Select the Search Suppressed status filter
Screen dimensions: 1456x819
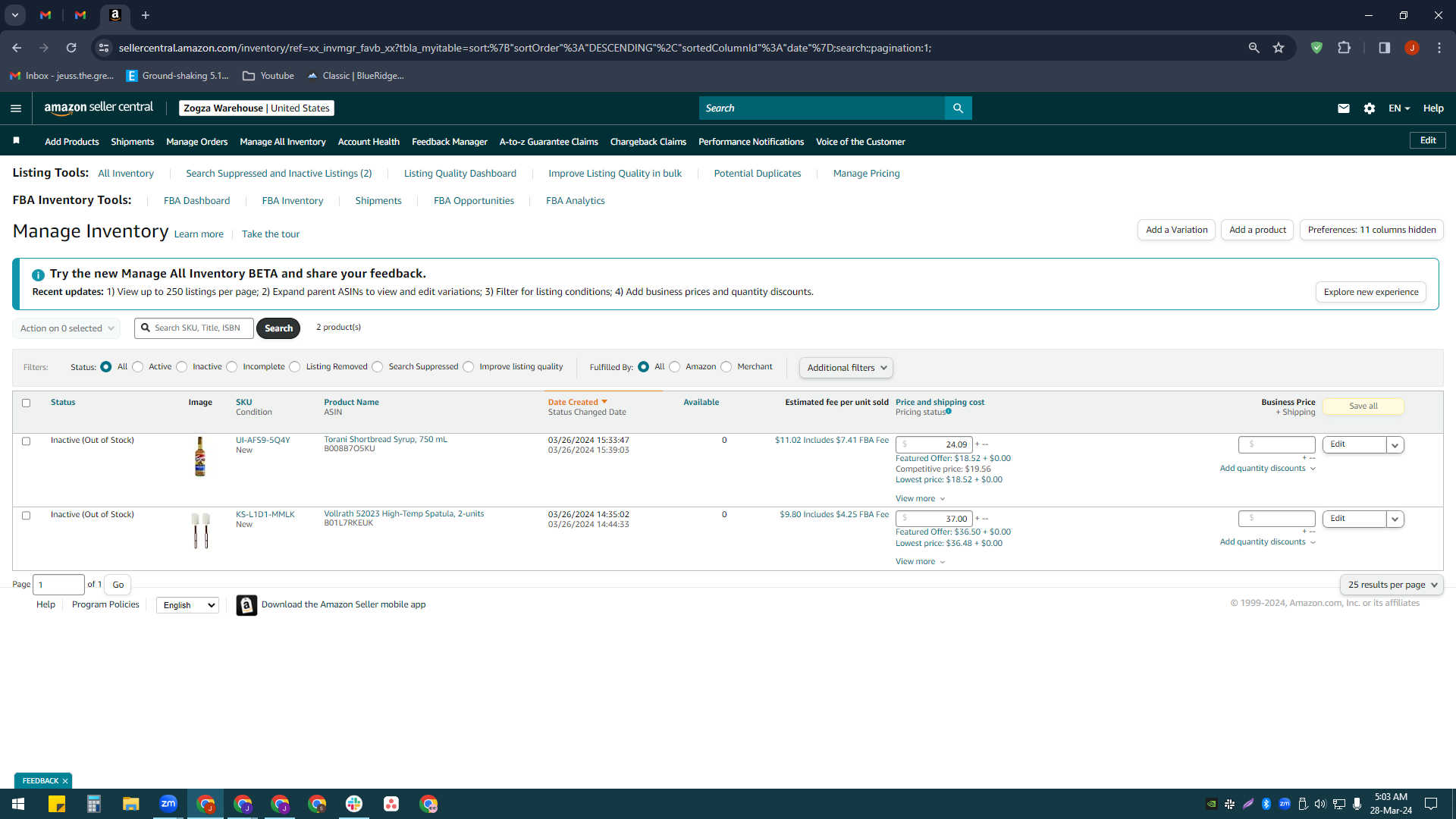(x=378, y=367)
